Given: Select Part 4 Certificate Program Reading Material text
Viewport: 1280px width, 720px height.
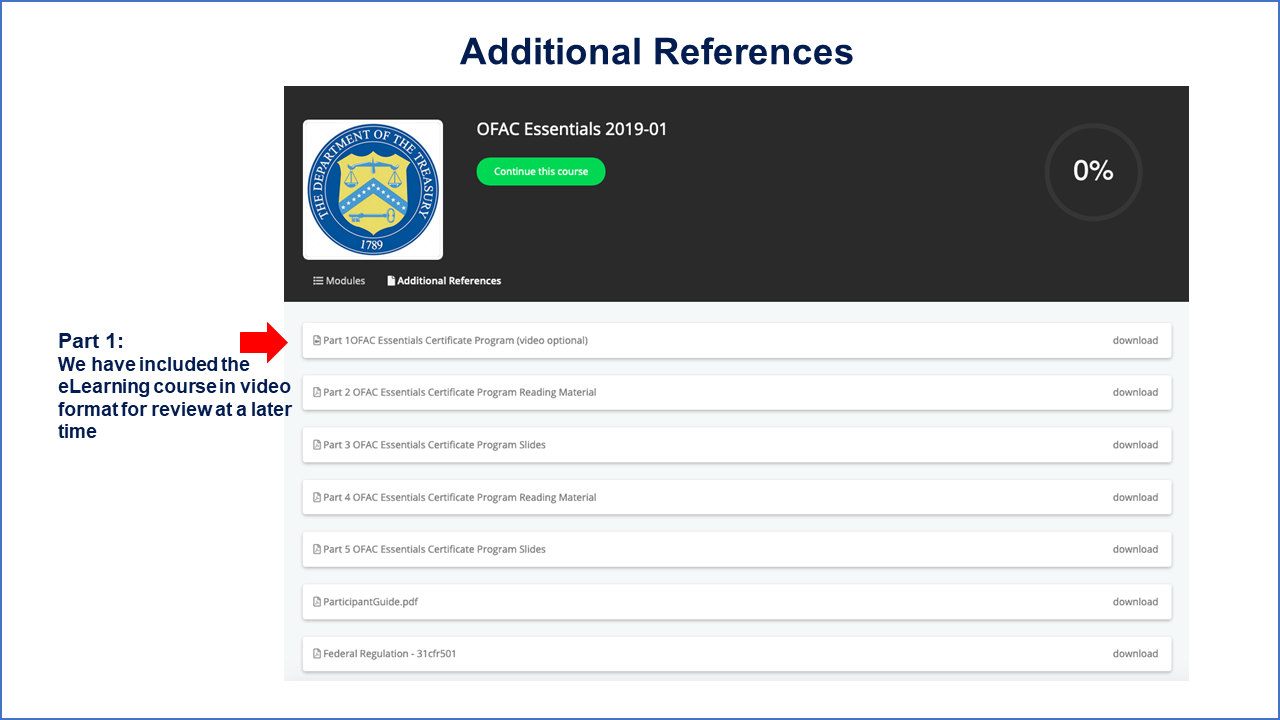Looking at the screenshot, I should (x=460, y=497).
